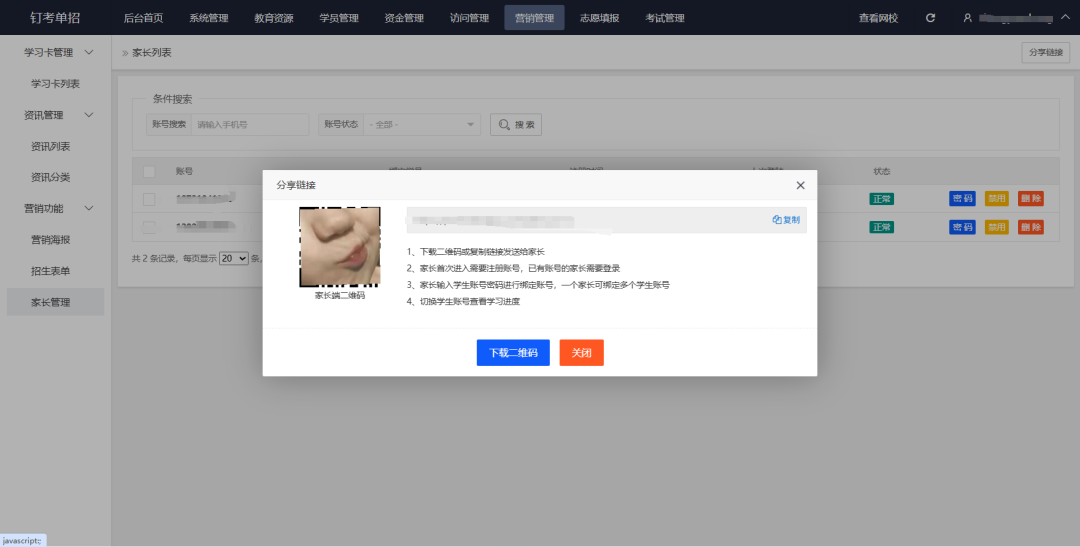Click the 下载二维码 button
Image resolution: width=1080 pixels, height=547 pixels.
coord(513,353)
